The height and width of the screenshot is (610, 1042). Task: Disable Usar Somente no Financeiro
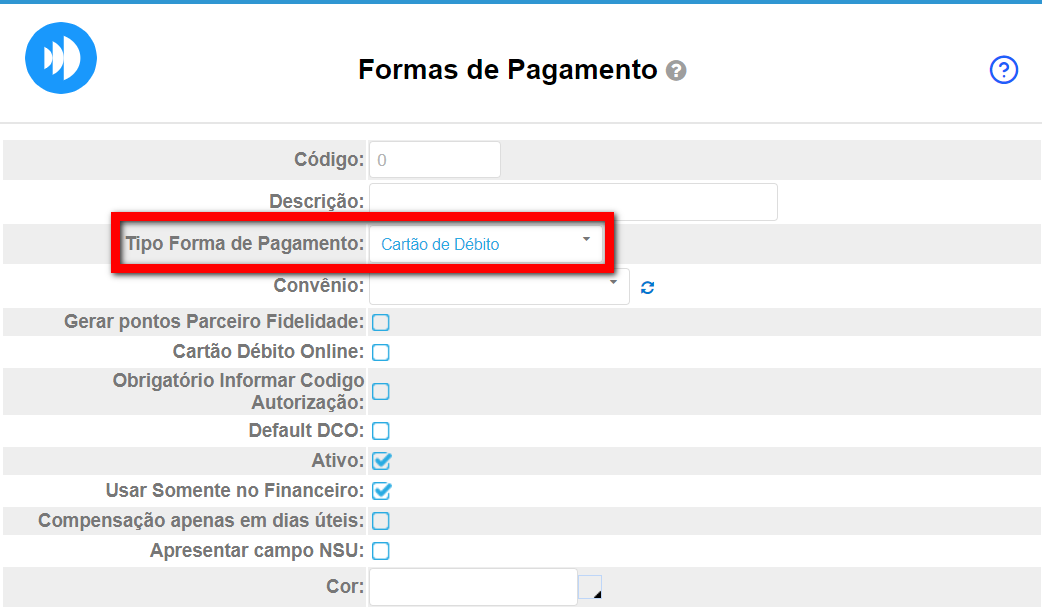[x=381, y=491]
